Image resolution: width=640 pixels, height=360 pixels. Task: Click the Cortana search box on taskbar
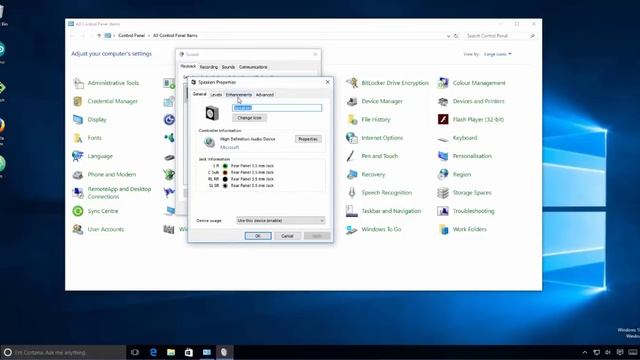pos(63,352)
